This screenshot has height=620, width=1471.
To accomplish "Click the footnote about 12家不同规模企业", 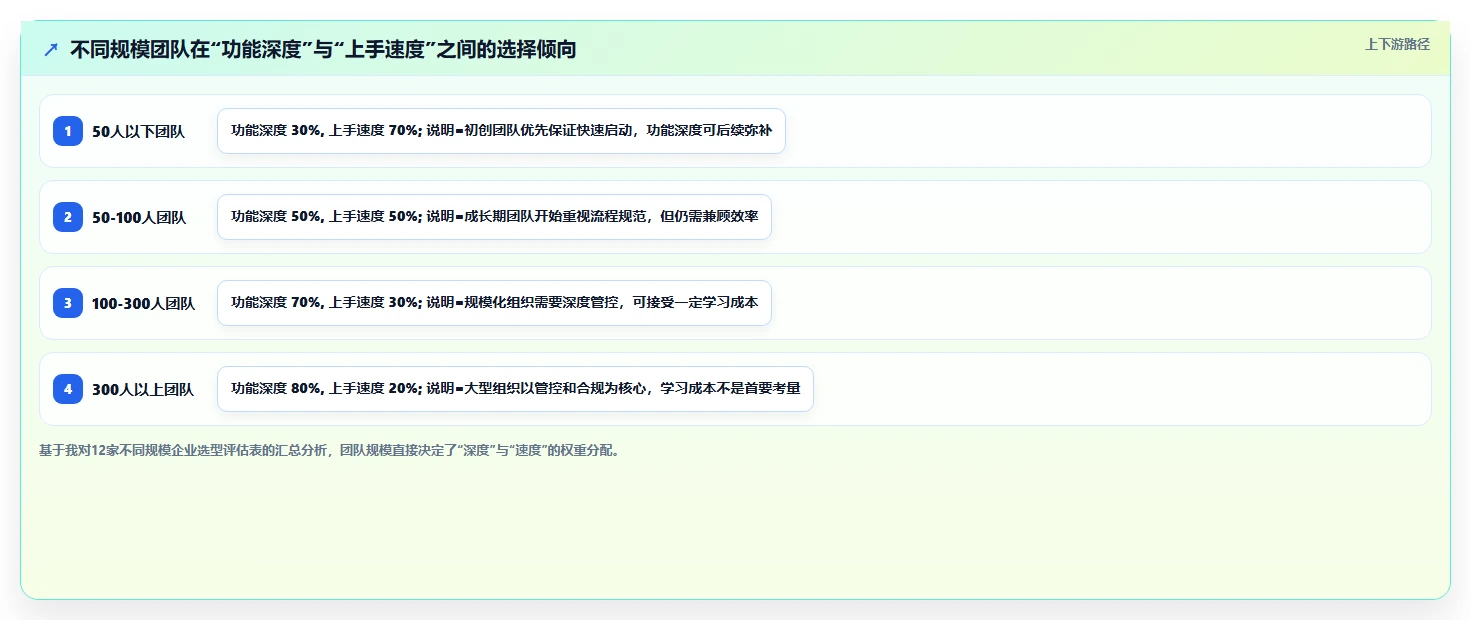I will tap(332, 451).
